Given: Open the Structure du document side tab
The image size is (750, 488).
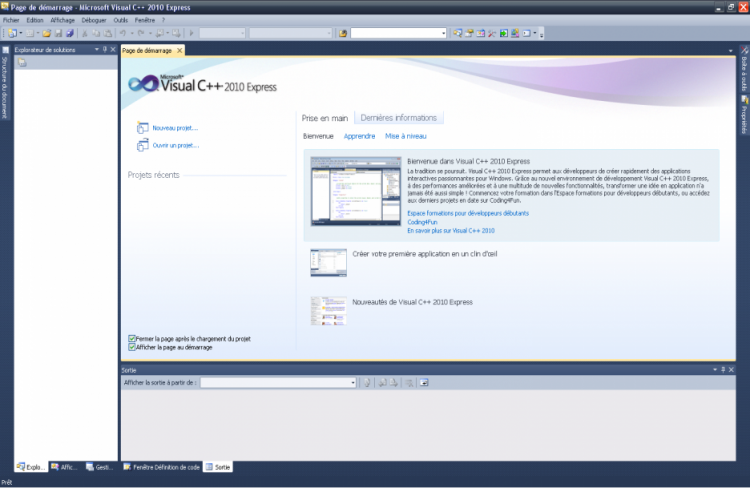Looking at the screenshot, I should [x=5, y=83].
